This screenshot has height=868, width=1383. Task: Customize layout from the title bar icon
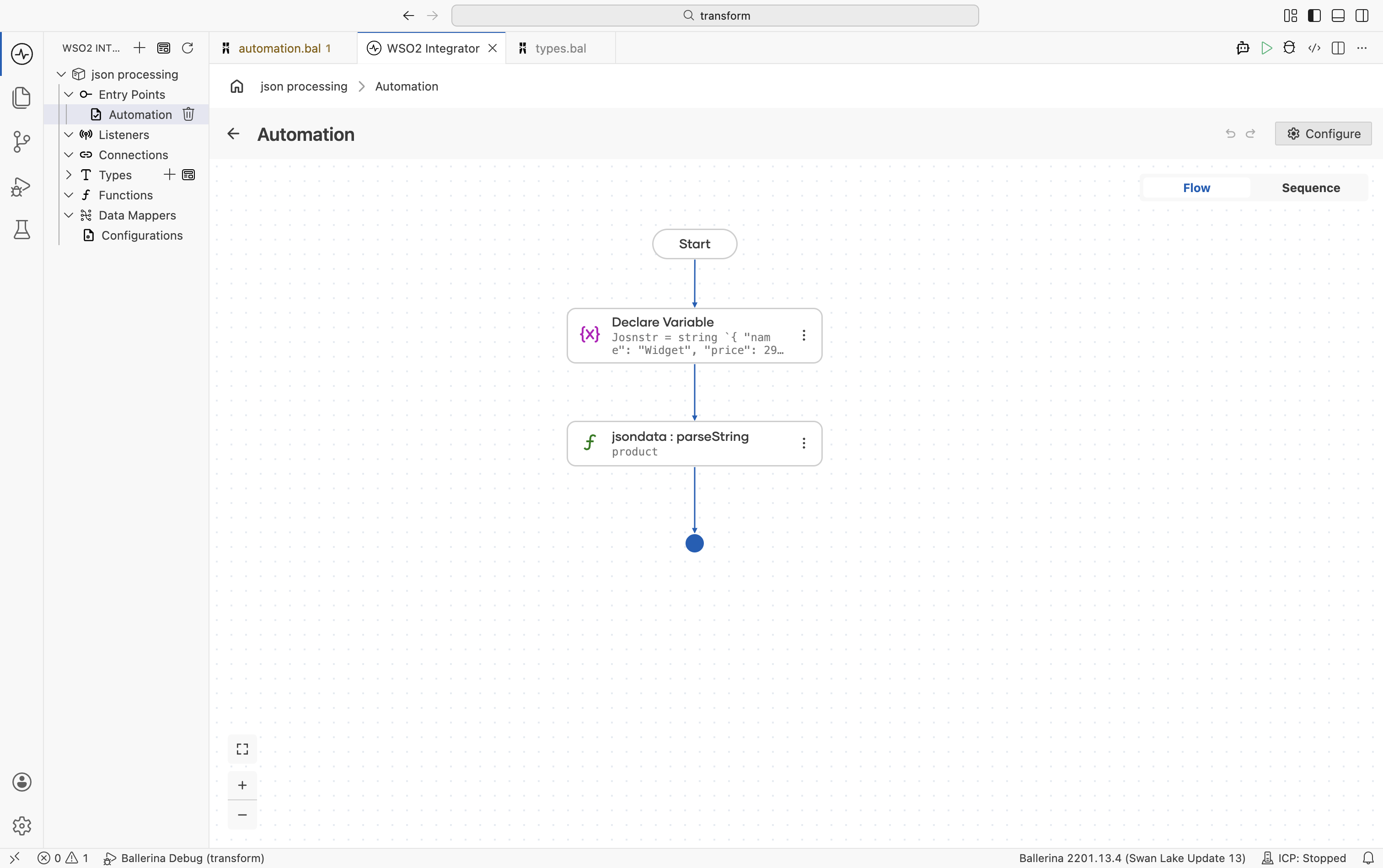pyautogui.click(x=1291, y=16)
